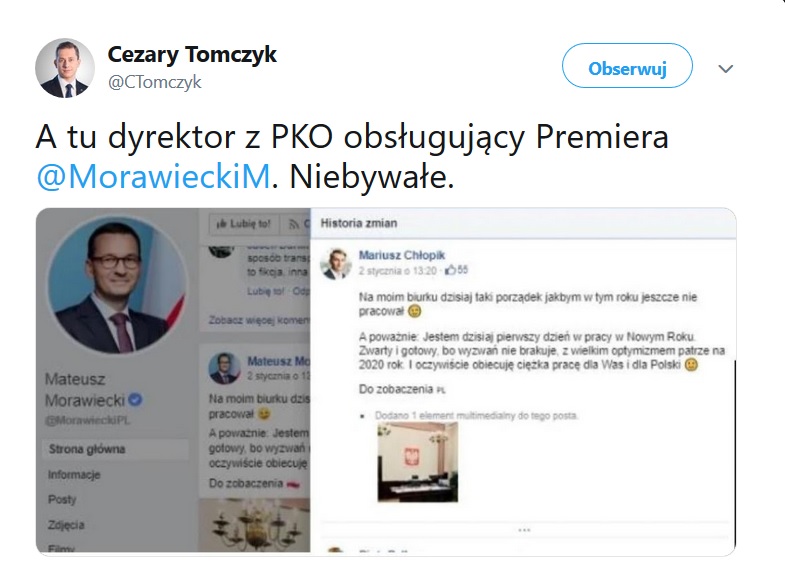
Task: Open Mateusz Morawiecki's round profile picture
Action: click(118, 284)
